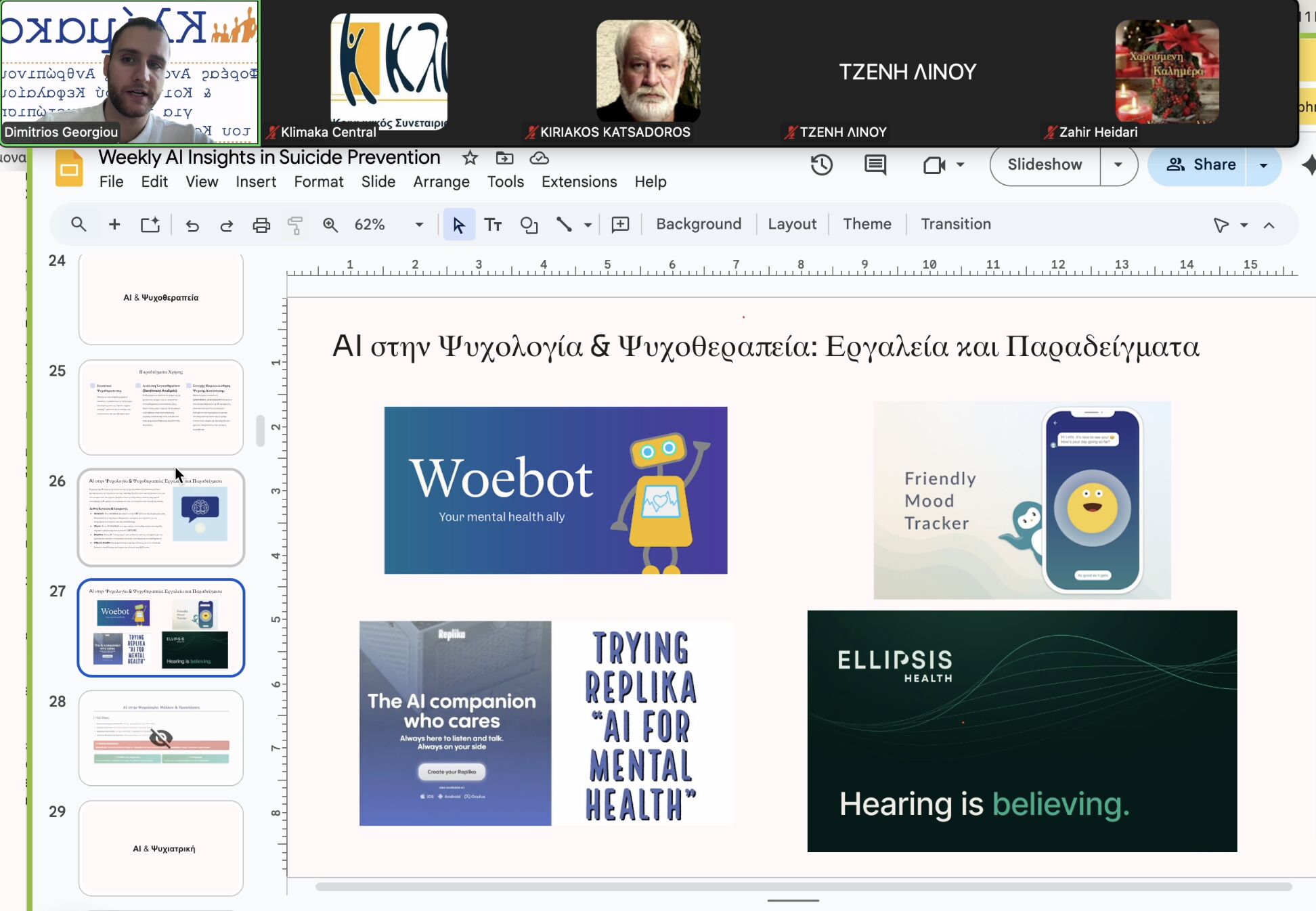Select the Ellipsis Health image
1316x911 pixels.
(x=1022, y=731)
